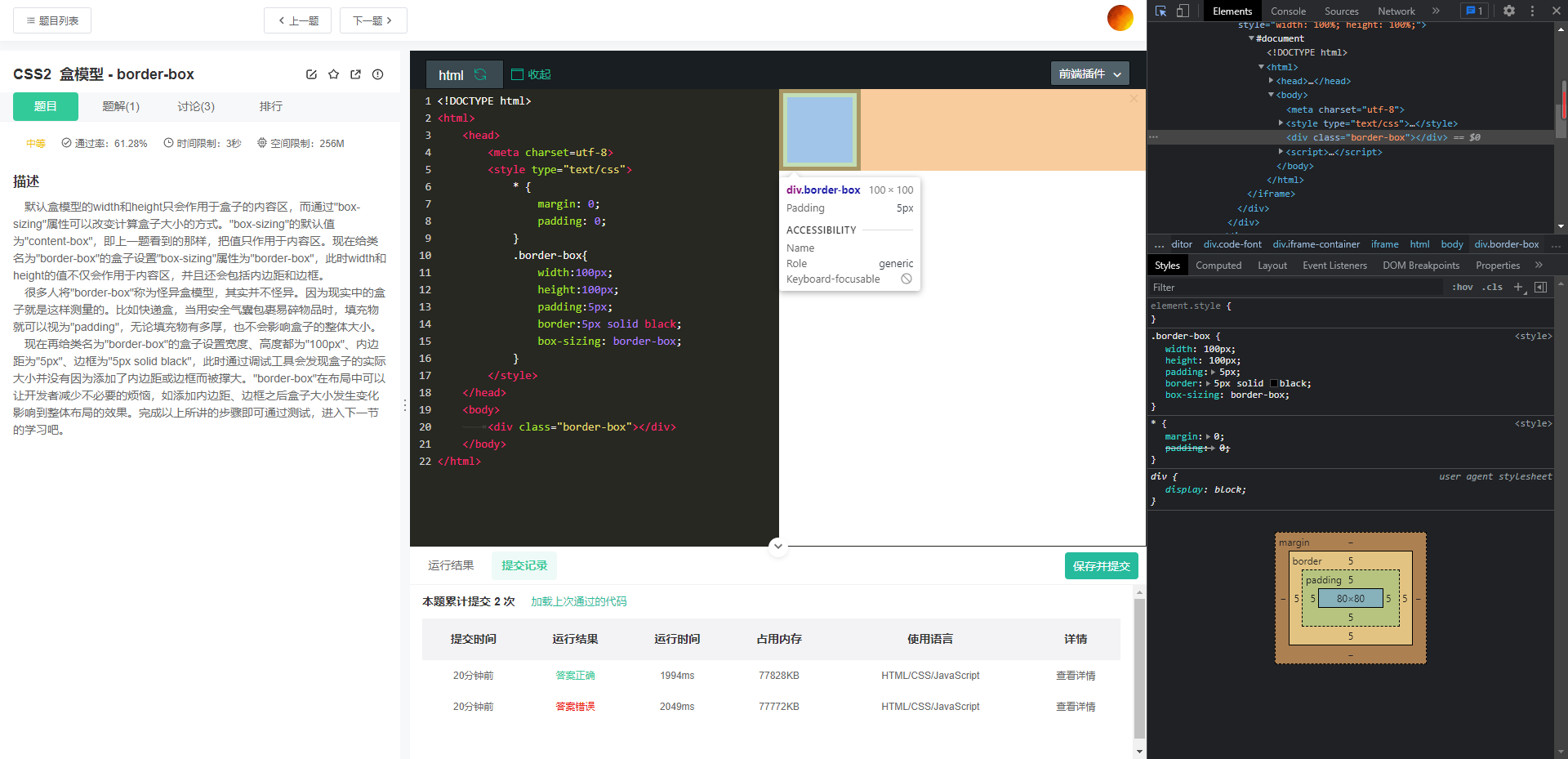
Task: Go to the next problem 下一题
Action: pyautogui.click(x=373, y=20)
